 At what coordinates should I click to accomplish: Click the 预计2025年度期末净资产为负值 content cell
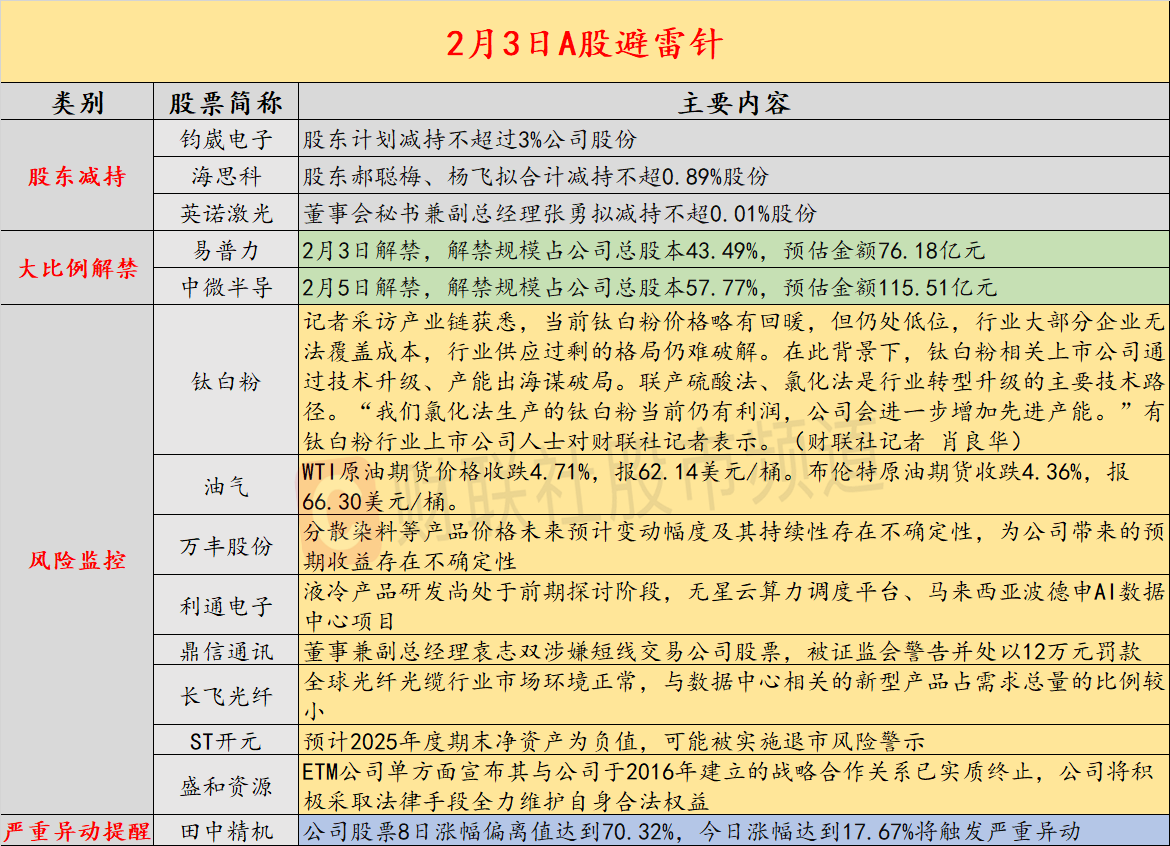click(x=734, y=741)
